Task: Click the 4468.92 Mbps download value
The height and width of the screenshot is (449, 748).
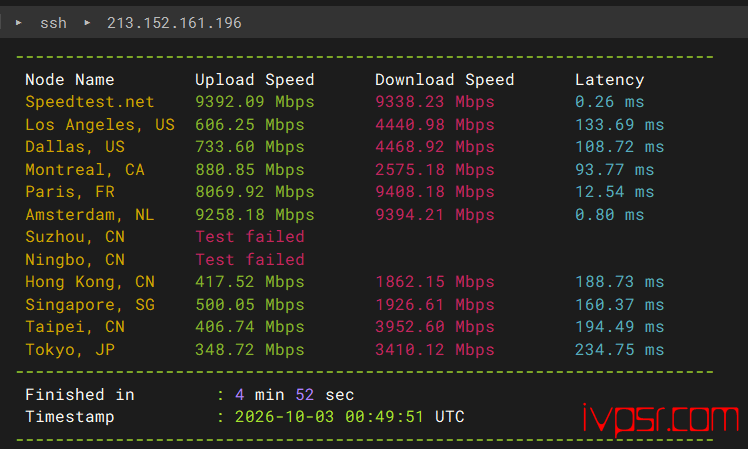Action: [435, 147]
